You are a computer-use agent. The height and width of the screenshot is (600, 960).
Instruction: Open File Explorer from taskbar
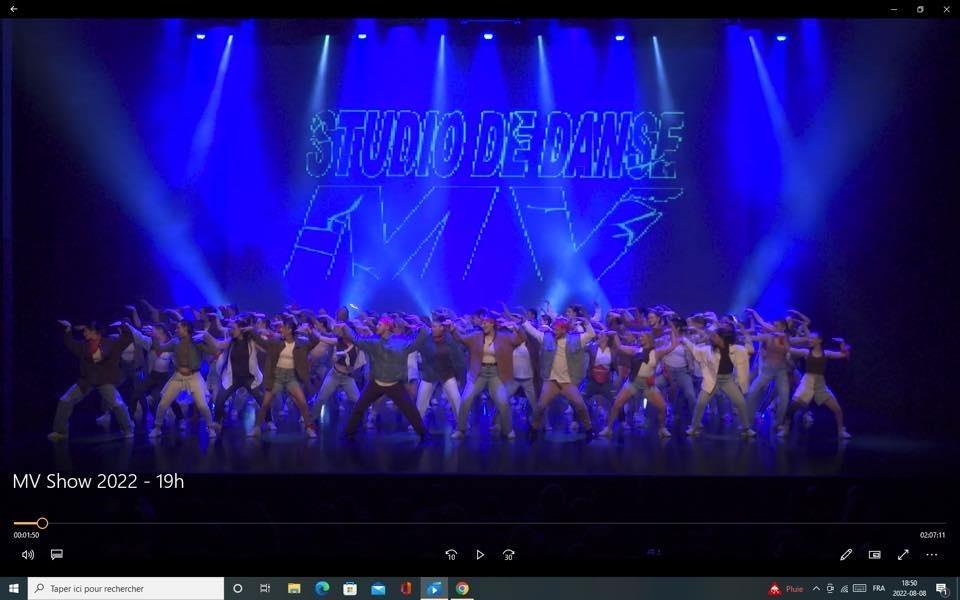[x=294, y=588]
